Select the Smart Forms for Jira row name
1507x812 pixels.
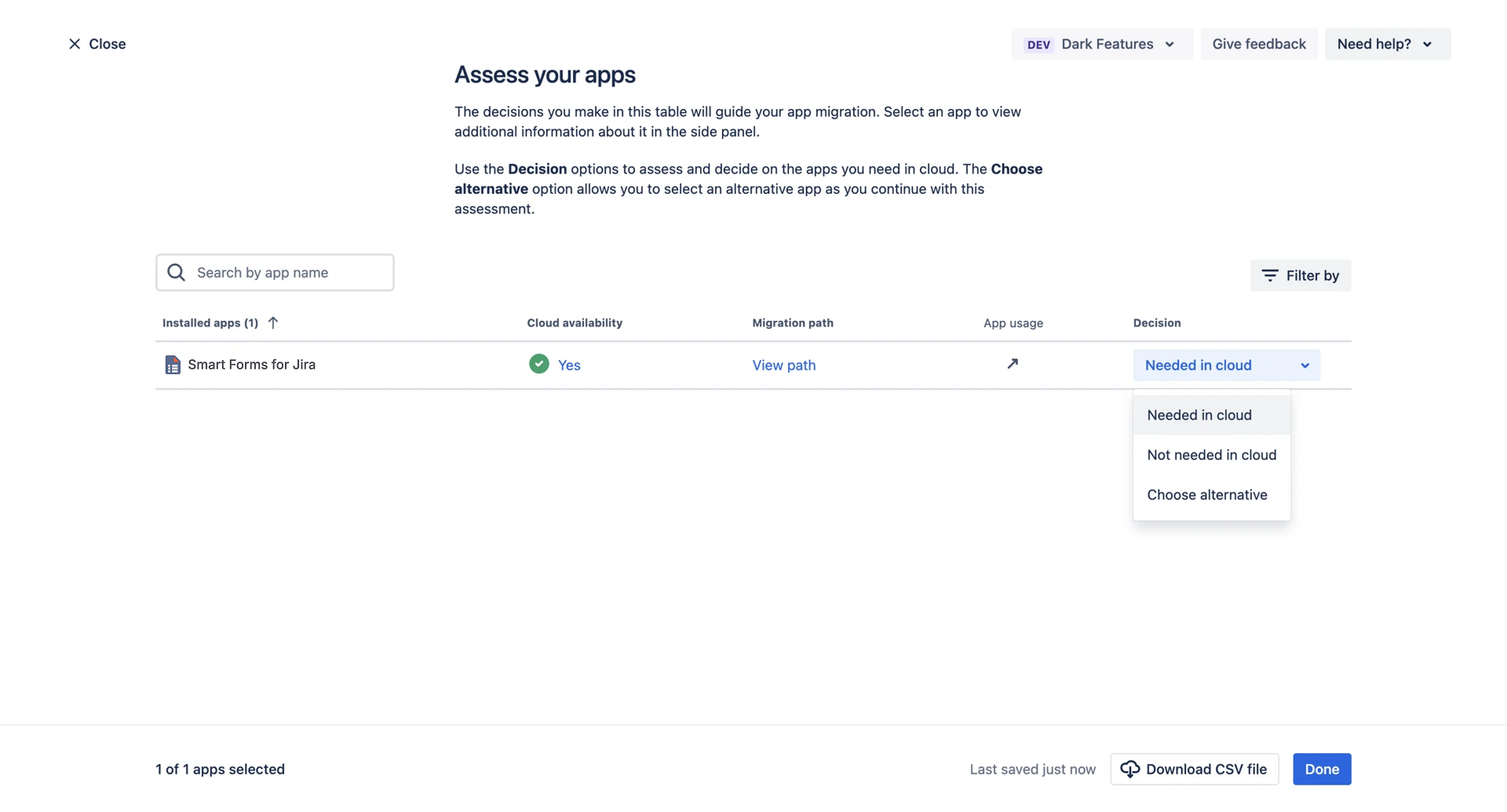251,364
